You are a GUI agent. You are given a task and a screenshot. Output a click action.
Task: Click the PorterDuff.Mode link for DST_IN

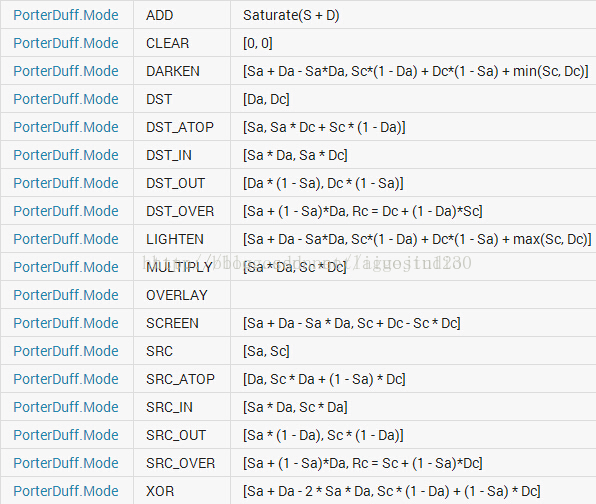click(66, 155)
